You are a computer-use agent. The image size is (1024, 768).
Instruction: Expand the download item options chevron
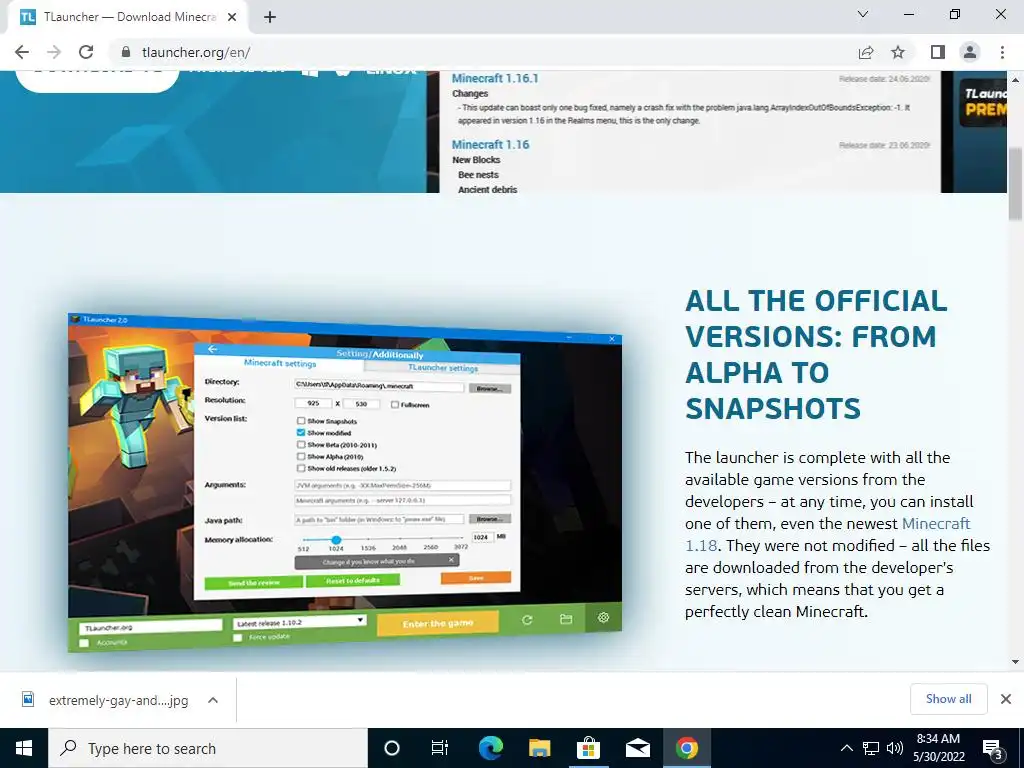click(x=213, y=700)
